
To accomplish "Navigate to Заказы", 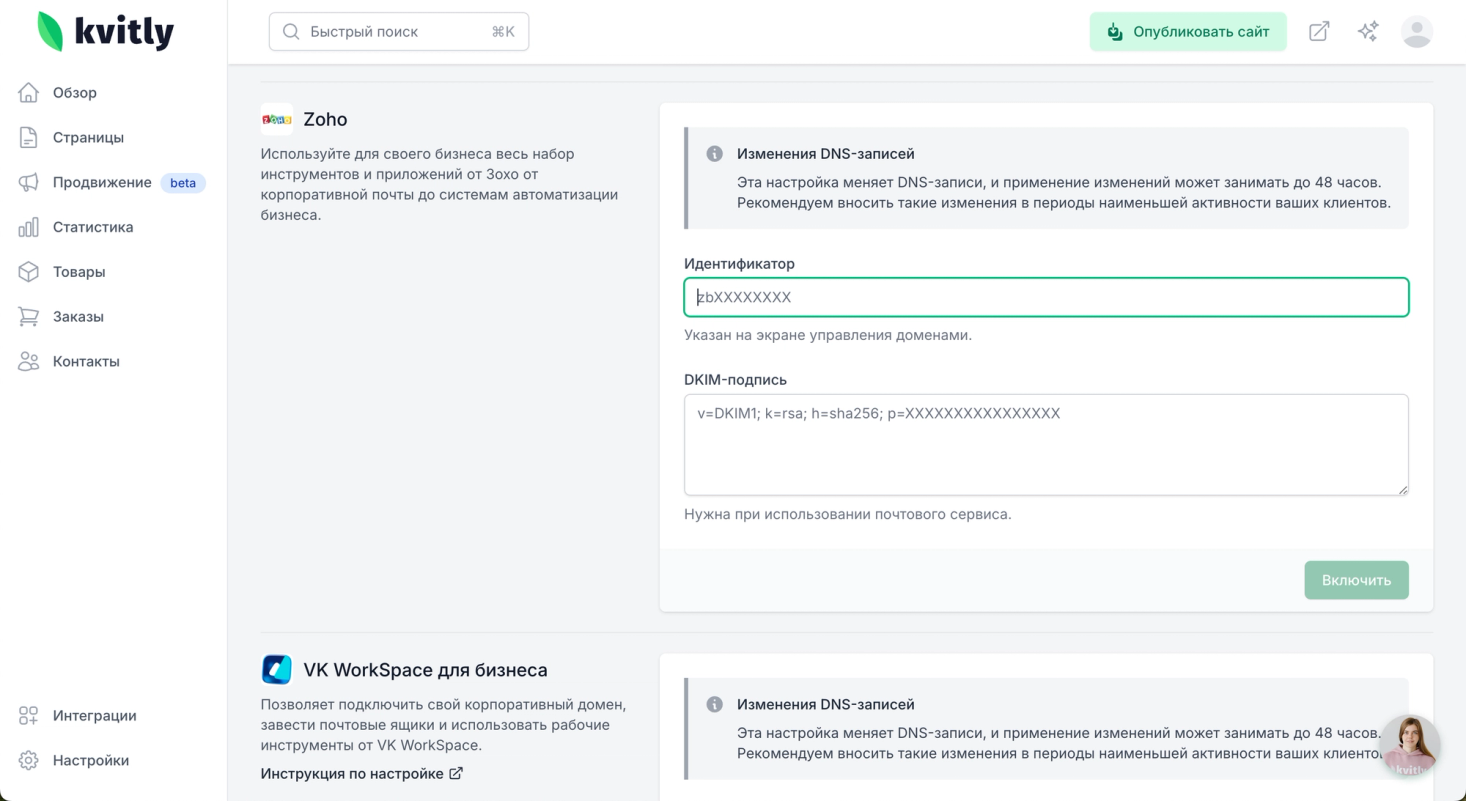I will click(78, 317).
